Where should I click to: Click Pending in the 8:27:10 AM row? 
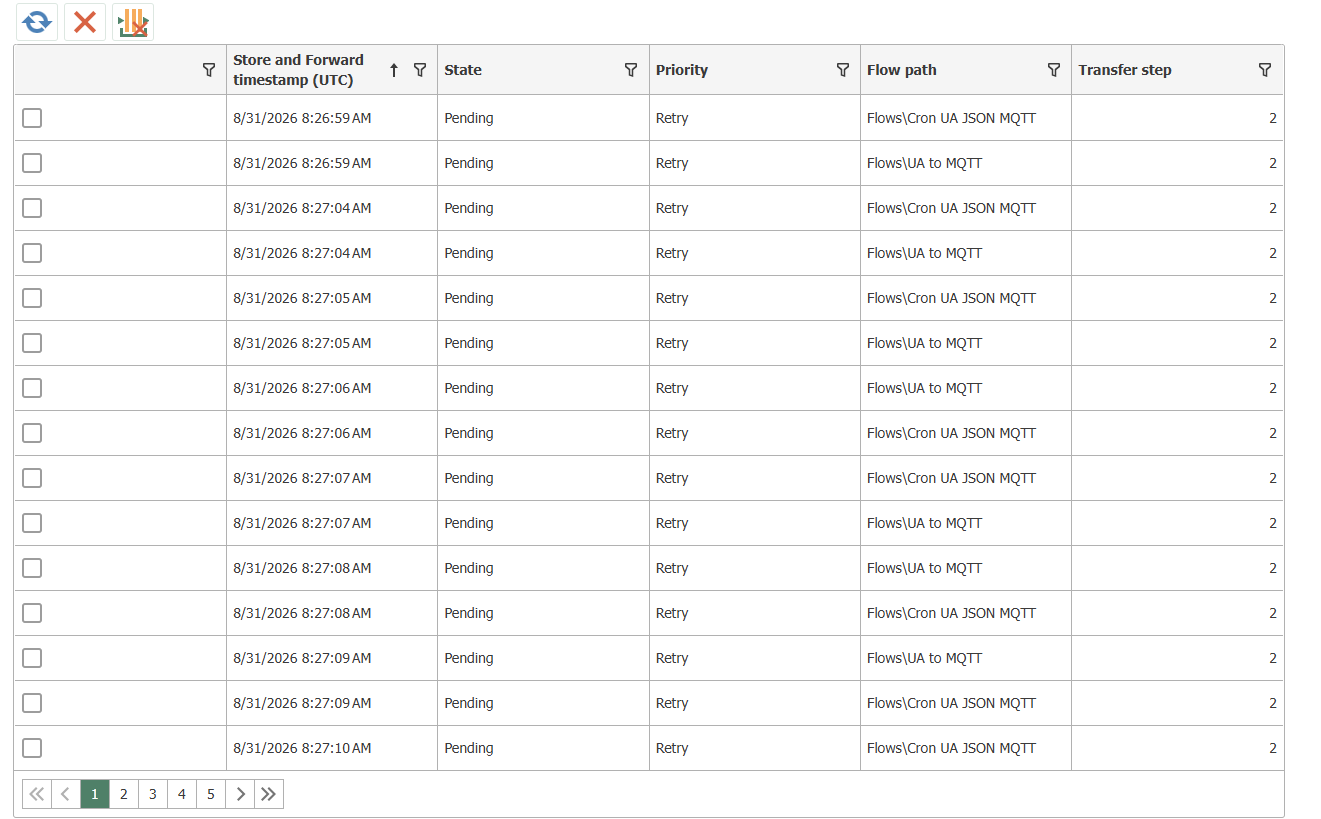(469, 748)
